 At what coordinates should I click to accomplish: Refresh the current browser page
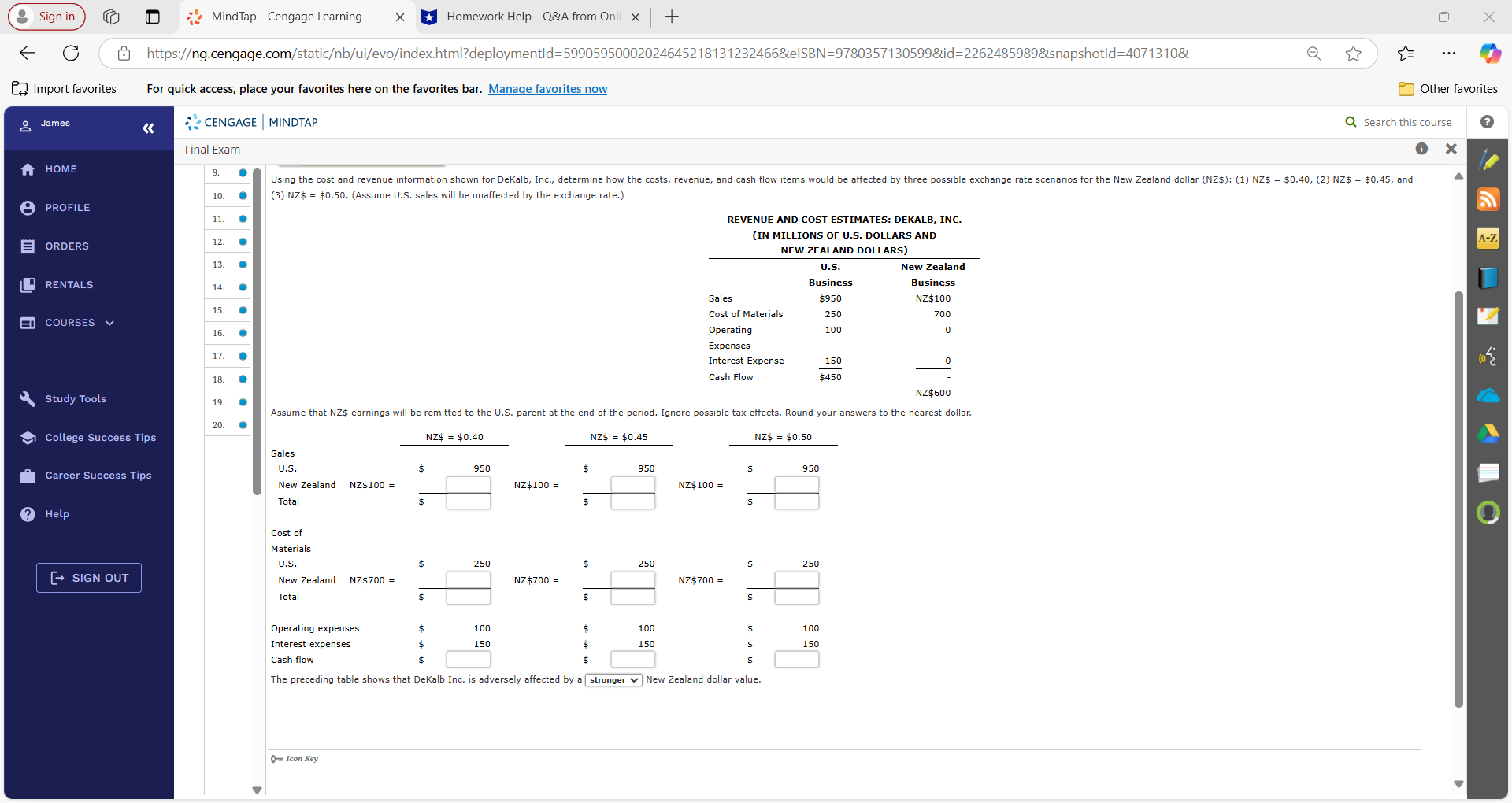point(71,53)
